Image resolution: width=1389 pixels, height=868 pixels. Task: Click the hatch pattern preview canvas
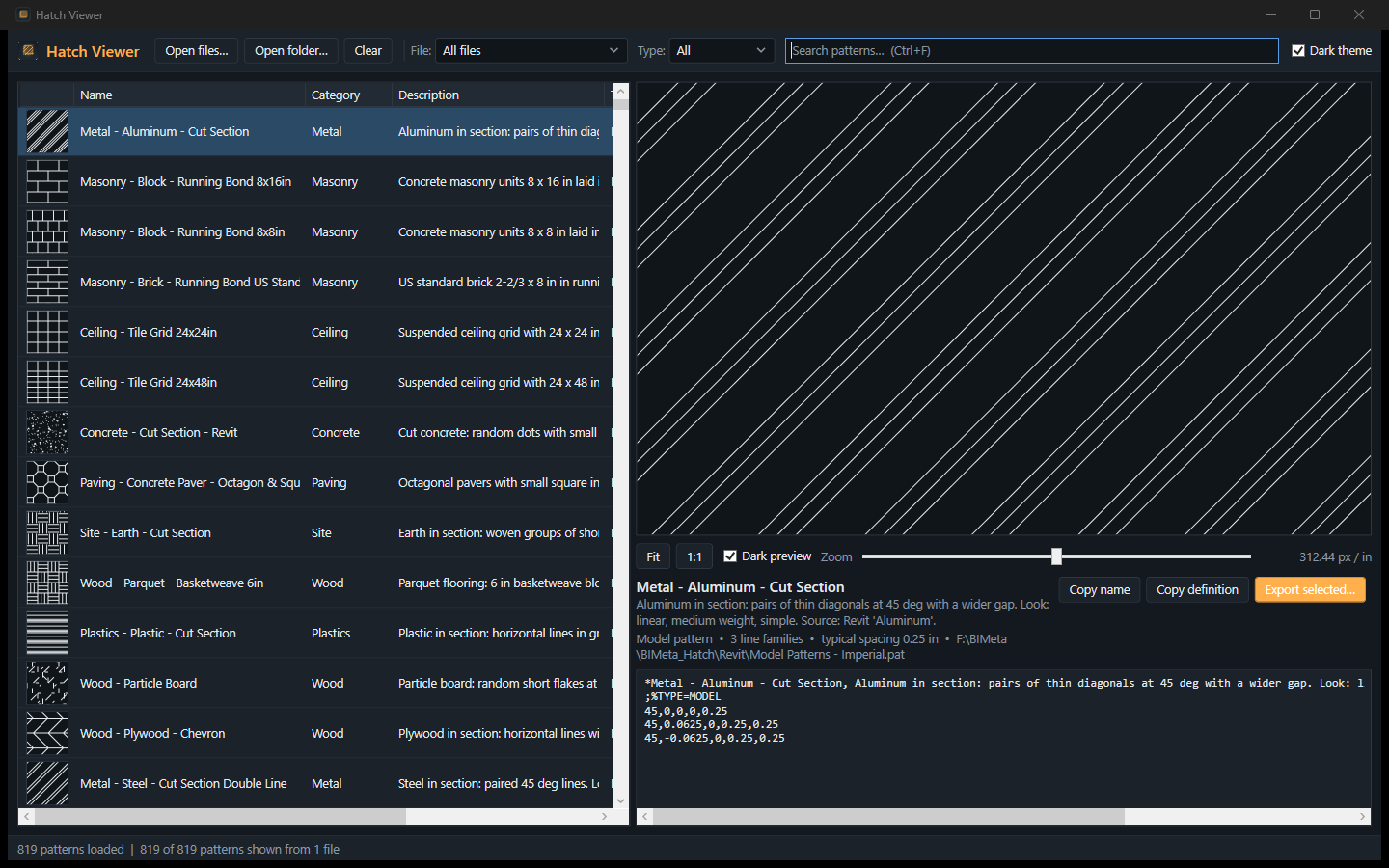pyautogui.click(x=1003, y=309)
